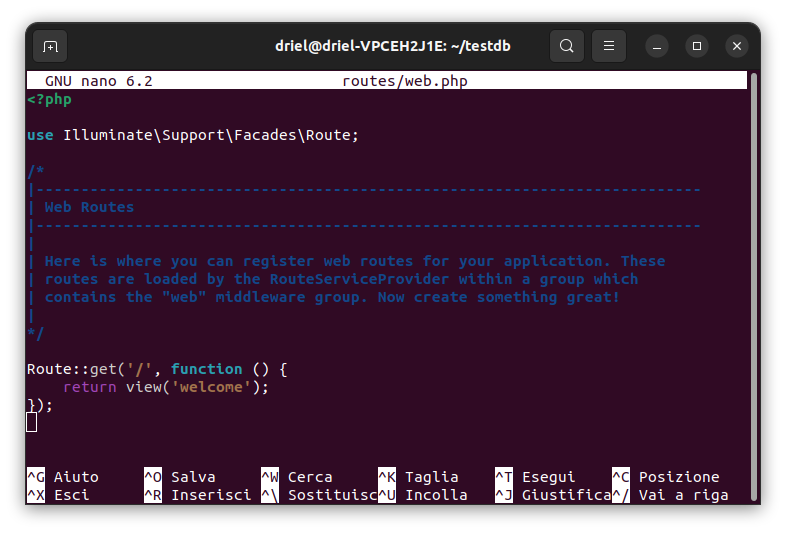
Task: Click the Vai a riga shortcut
Action: (x=670, y=495)
